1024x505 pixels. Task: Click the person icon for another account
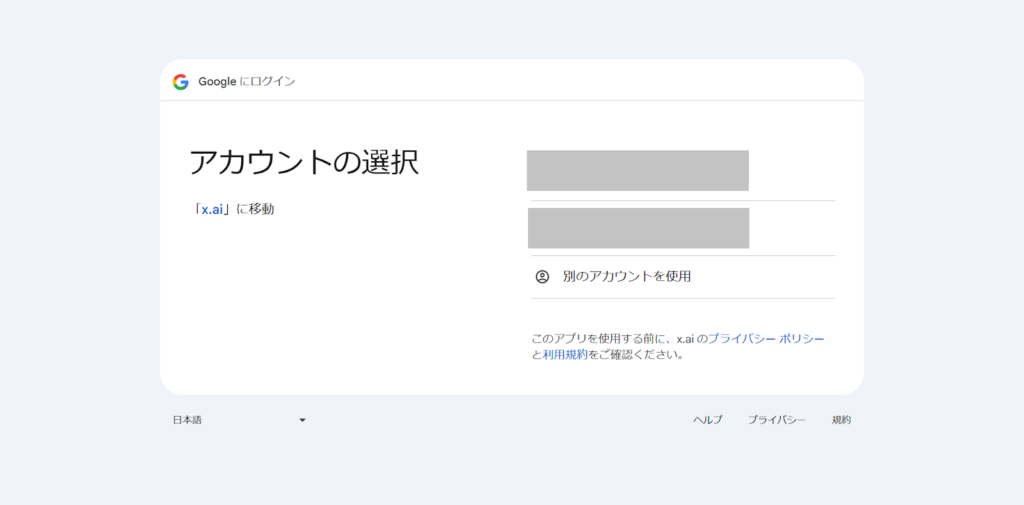point(542,276)
